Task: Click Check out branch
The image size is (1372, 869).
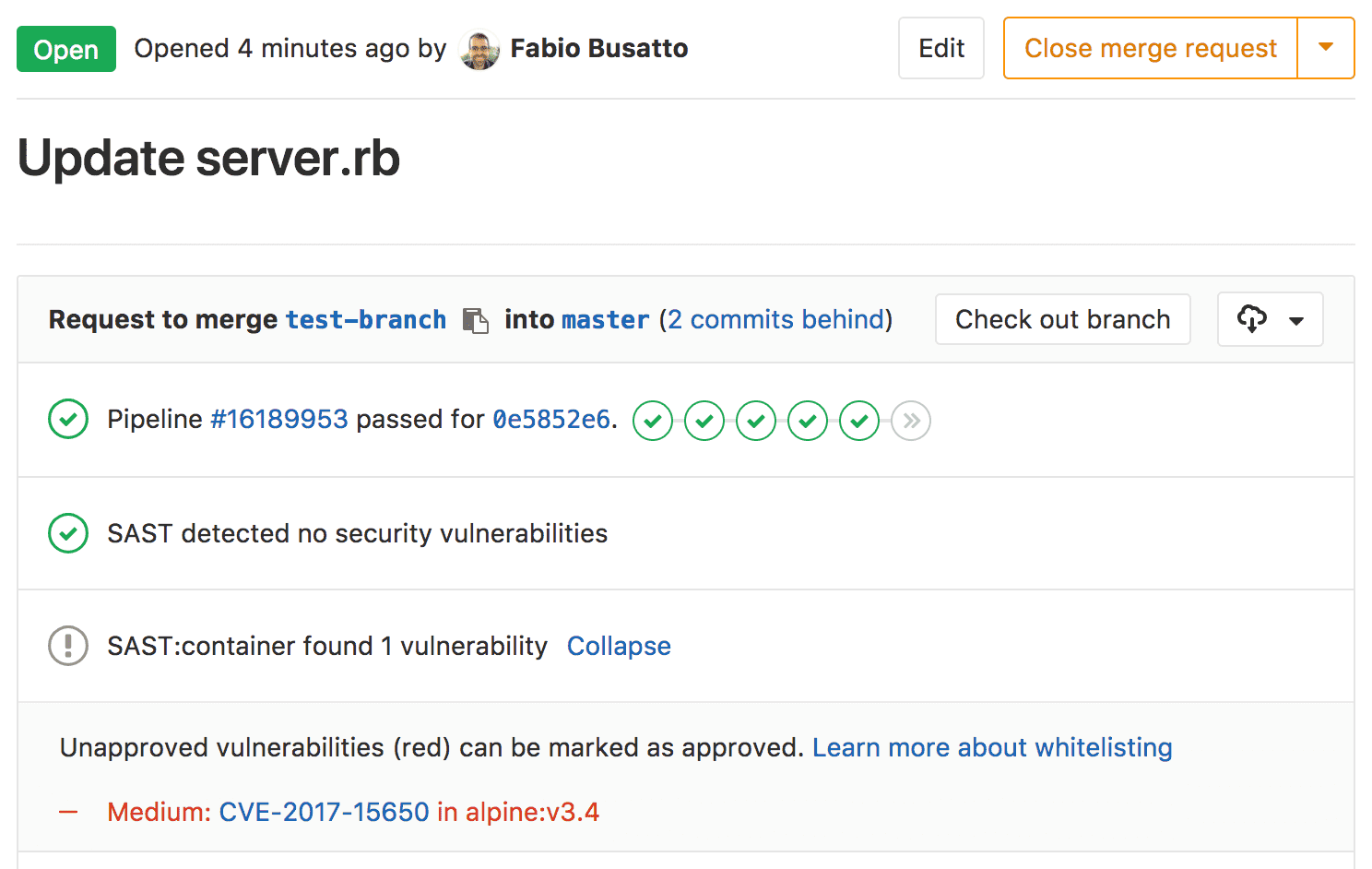Action: 1062,319
